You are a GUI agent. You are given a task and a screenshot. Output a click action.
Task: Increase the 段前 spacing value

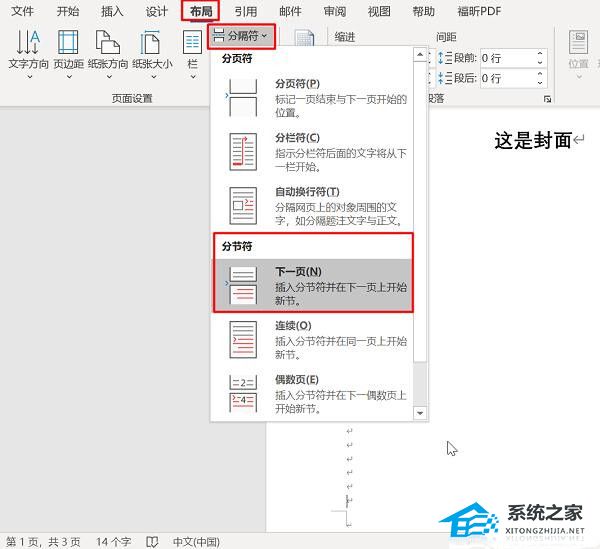[x=540, y=52]
